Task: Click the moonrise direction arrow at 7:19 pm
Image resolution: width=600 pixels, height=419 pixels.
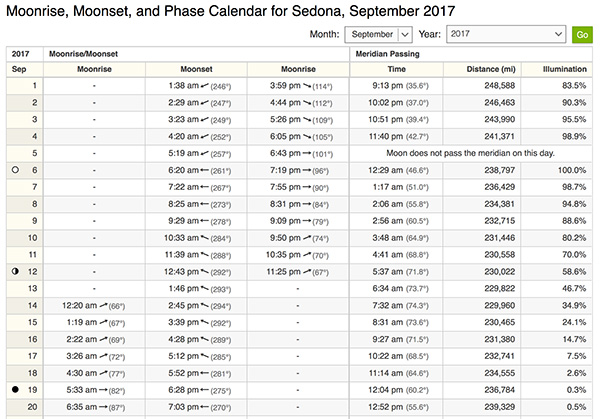Action: 307,170
